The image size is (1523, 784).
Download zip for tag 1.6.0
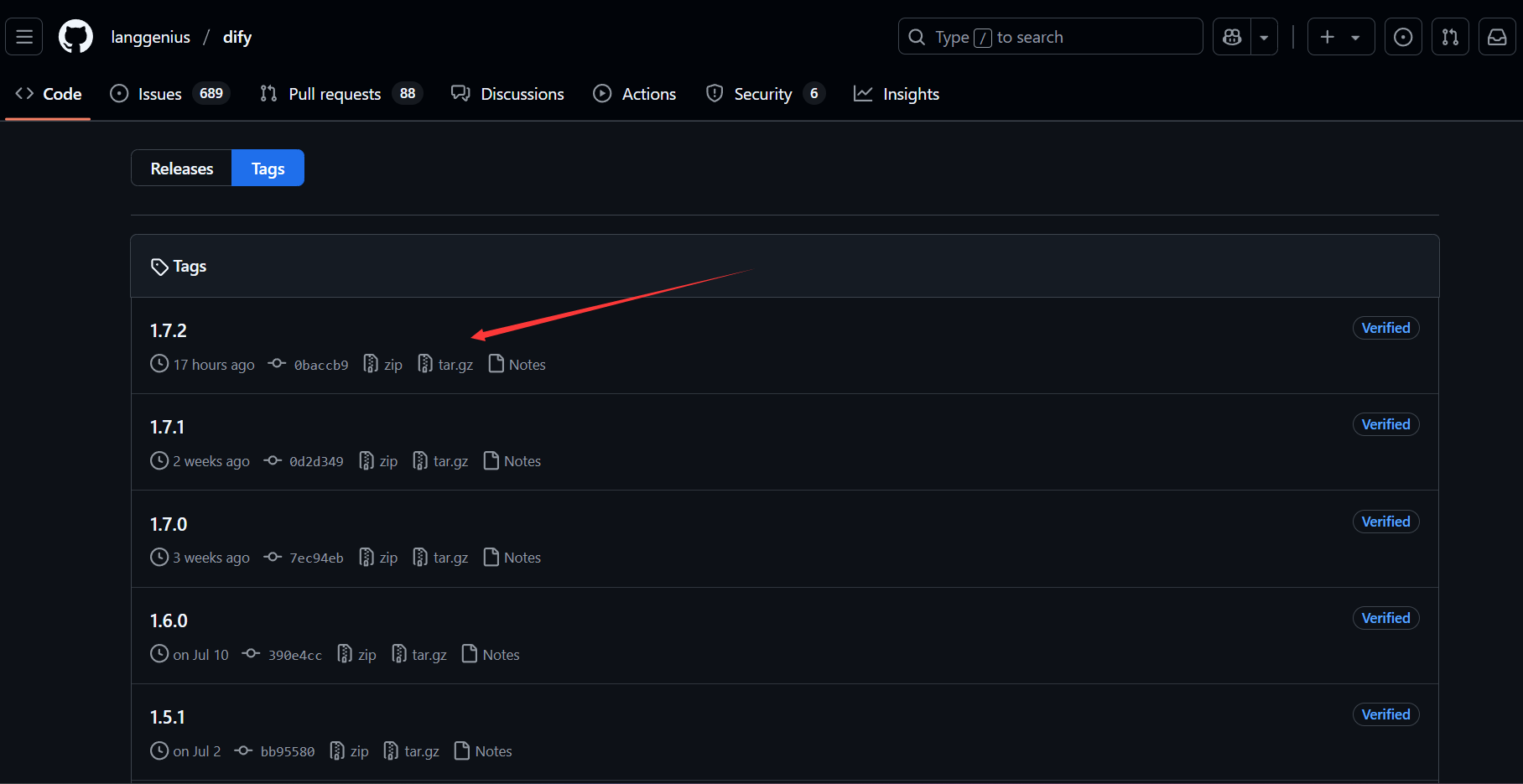(x=356, y=655)
